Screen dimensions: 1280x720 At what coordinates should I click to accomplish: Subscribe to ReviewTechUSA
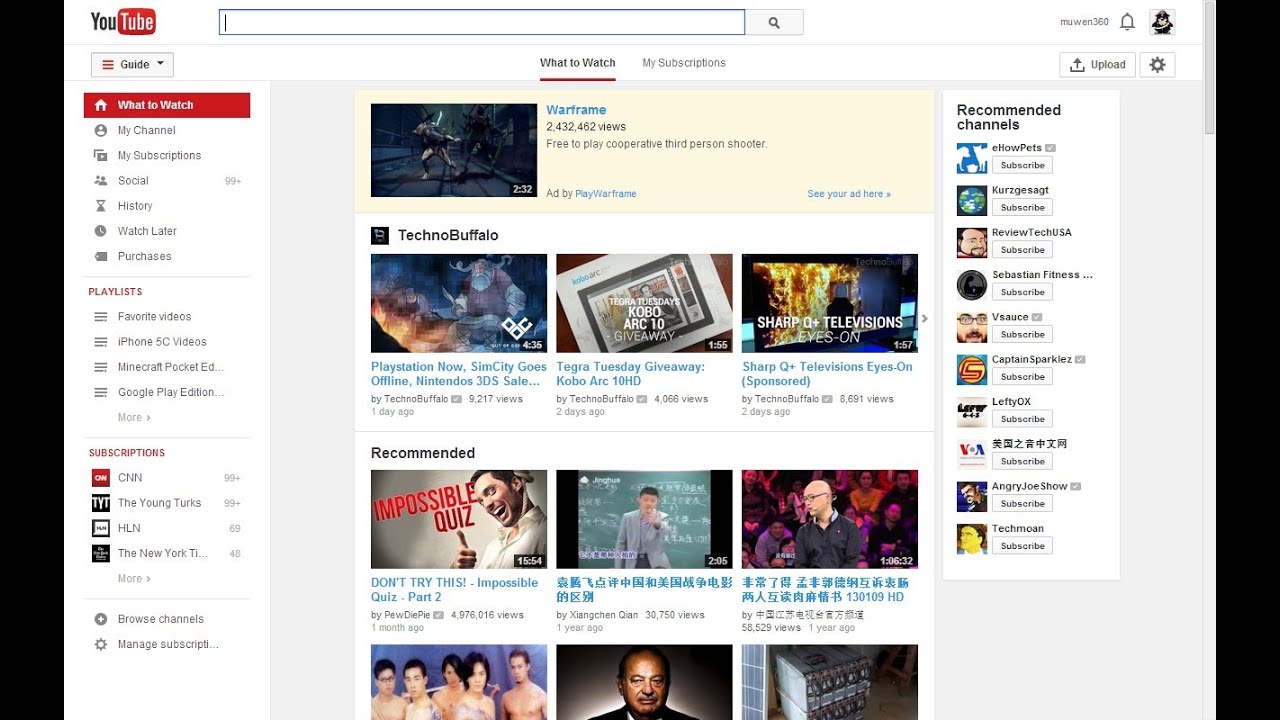click(1022, 250)
